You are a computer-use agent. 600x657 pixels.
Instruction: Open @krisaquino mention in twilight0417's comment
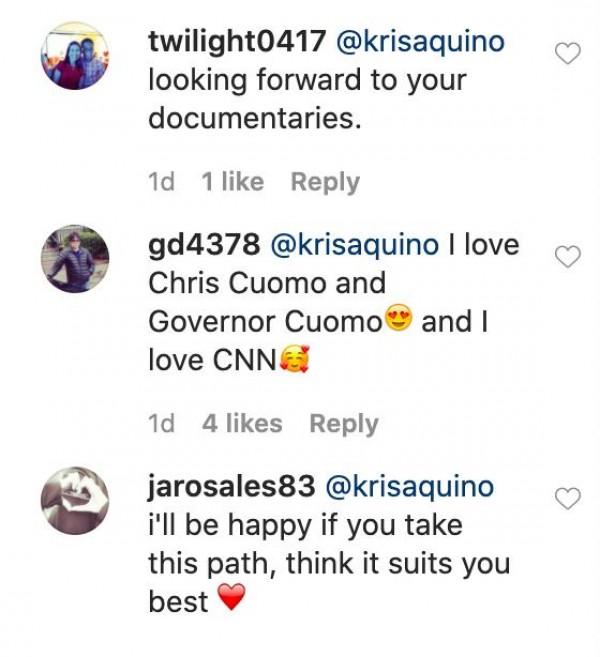click(421, 41)
